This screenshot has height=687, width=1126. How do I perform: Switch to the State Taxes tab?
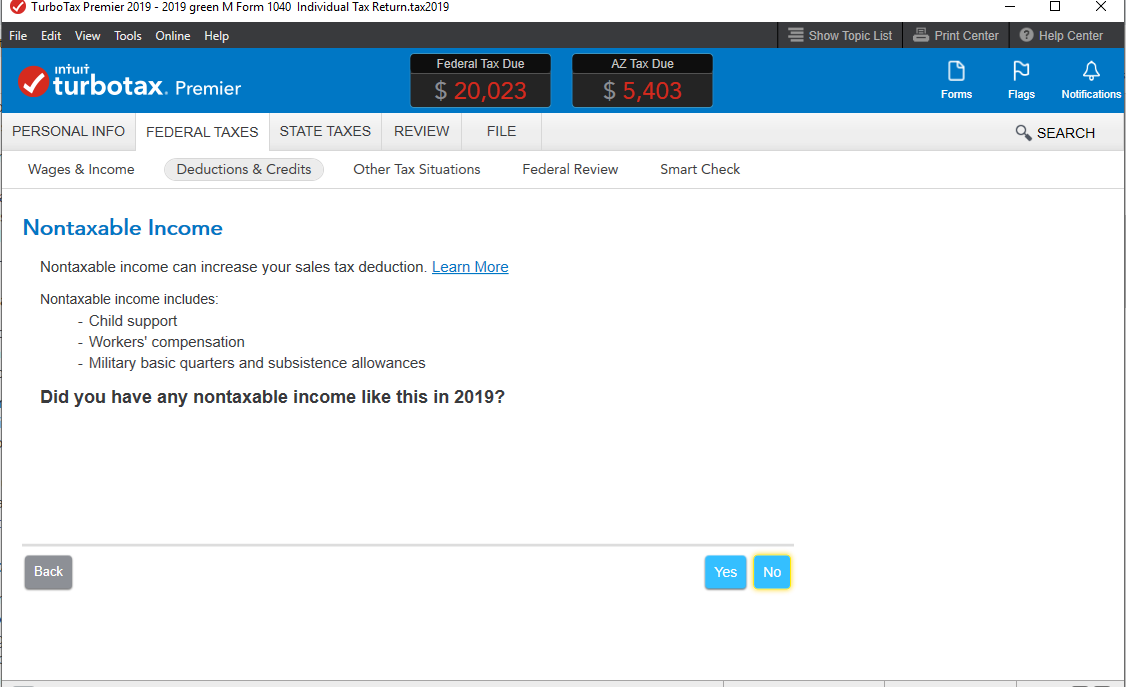325,131
